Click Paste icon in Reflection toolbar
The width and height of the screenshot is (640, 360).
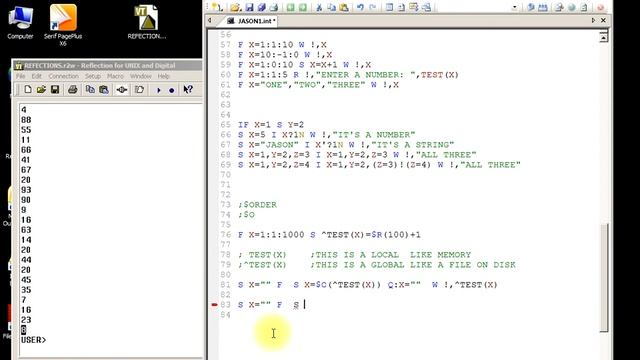(104, 89)
